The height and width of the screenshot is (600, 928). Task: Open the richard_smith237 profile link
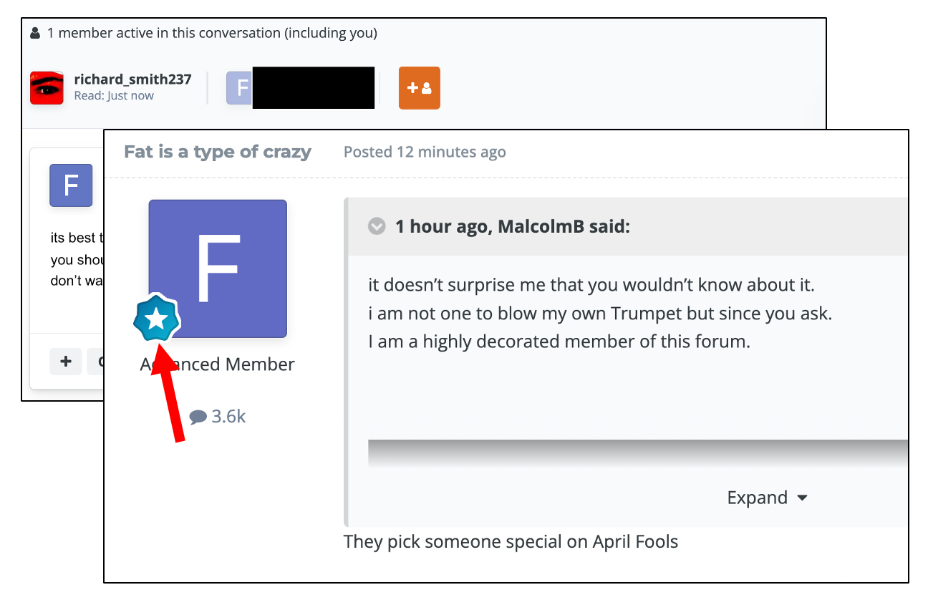pos(133,79)
